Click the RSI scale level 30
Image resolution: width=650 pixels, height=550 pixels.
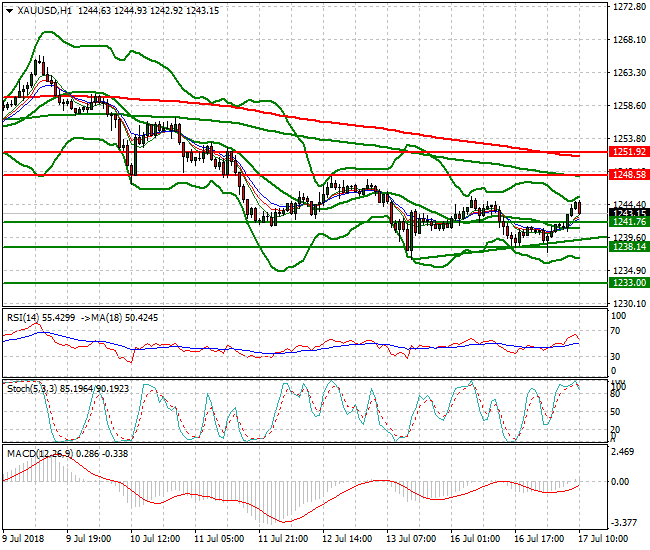click(x=616, y=356)
